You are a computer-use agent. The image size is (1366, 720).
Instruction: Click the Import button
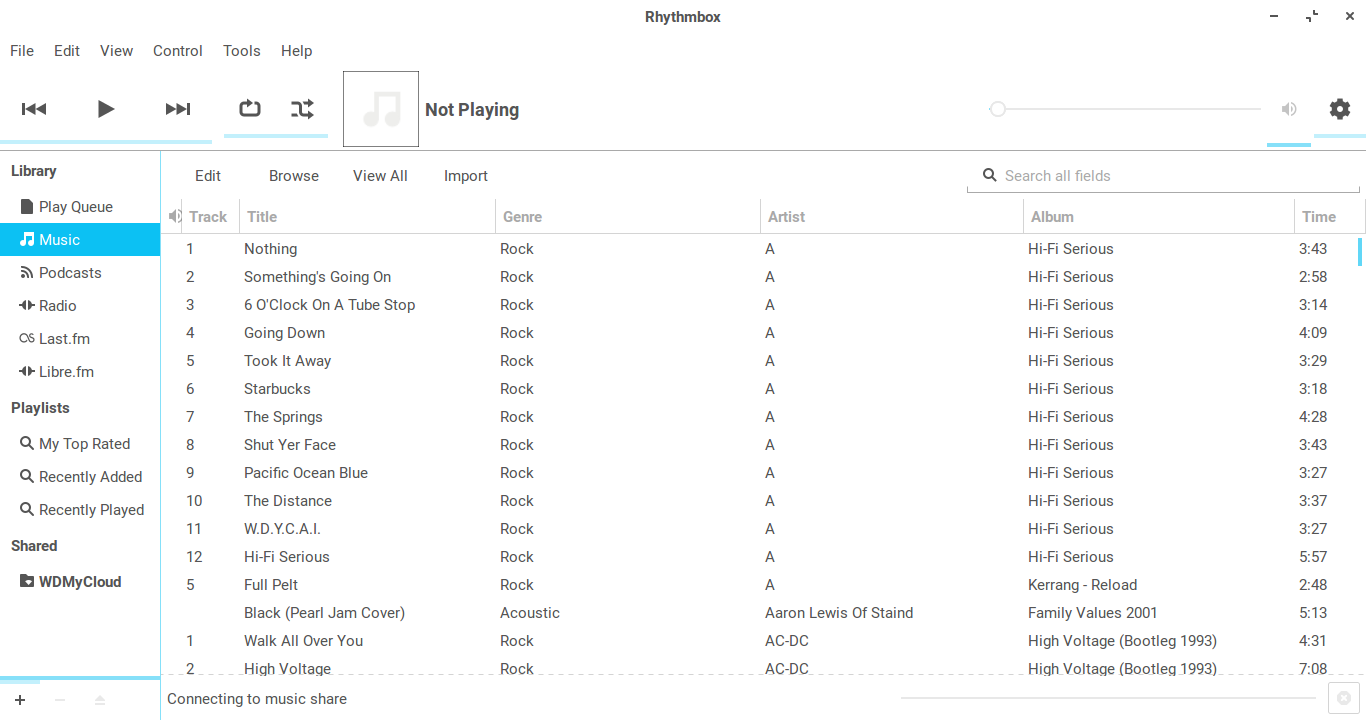point(466,176)
